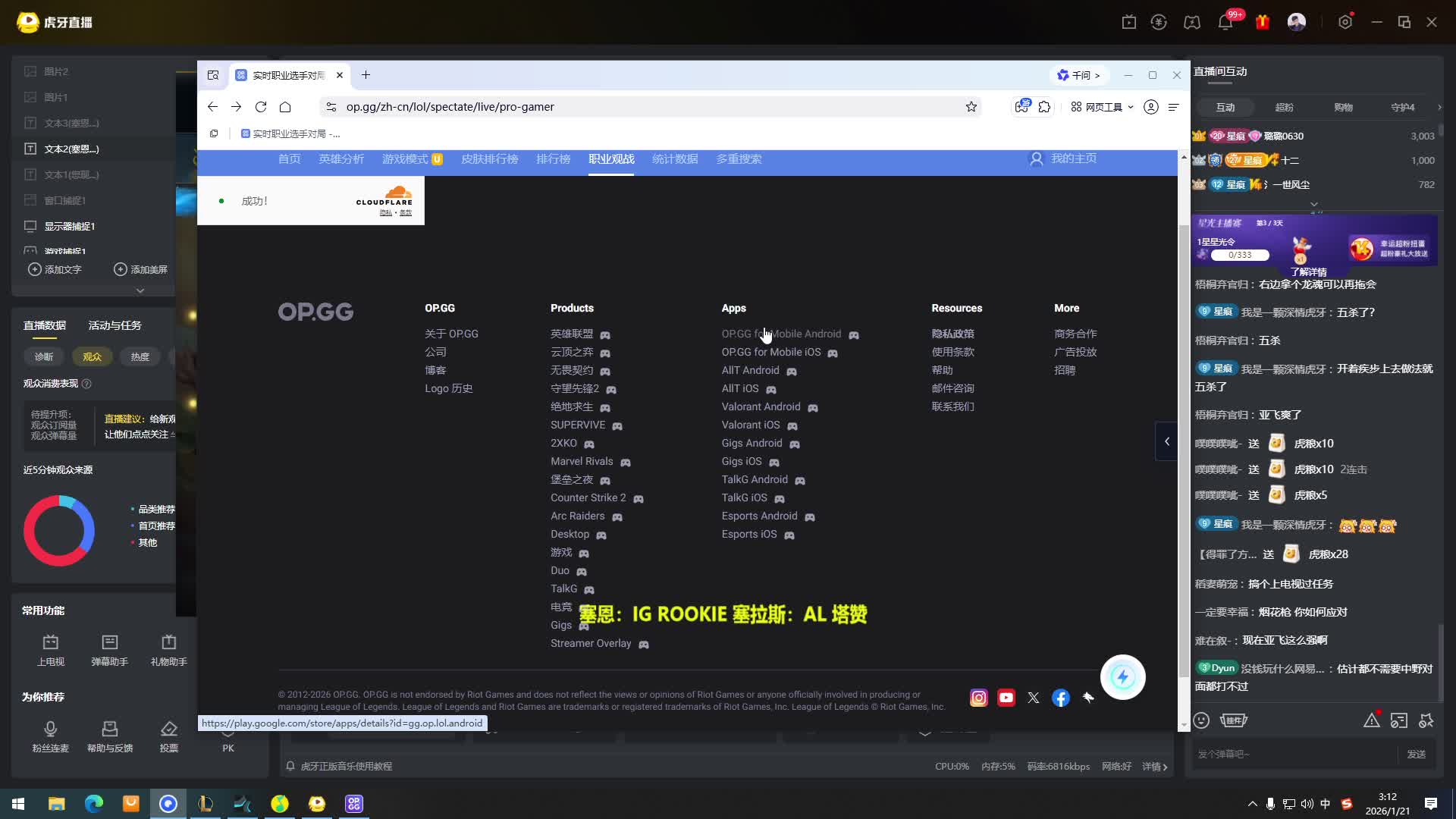The height and width of the screenshot is (819, 1456).
Task: Open the YouTube icon link
Action: click(1006, 698)
